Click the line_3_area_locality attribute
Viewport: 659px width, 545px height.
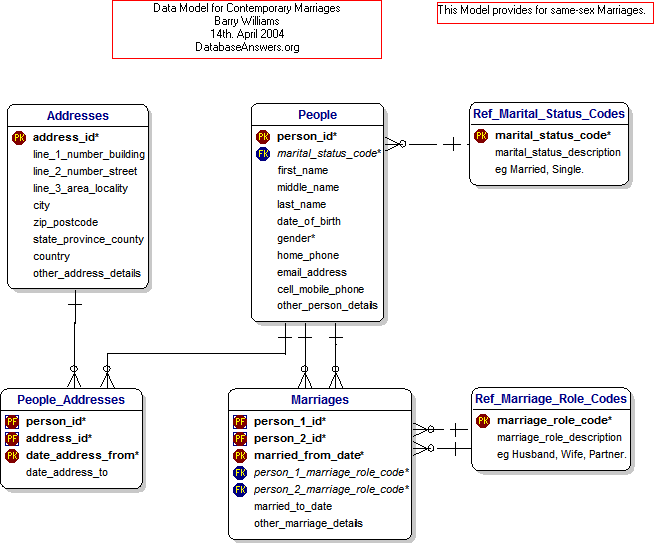pyautogui.click(x=80, y=189)
